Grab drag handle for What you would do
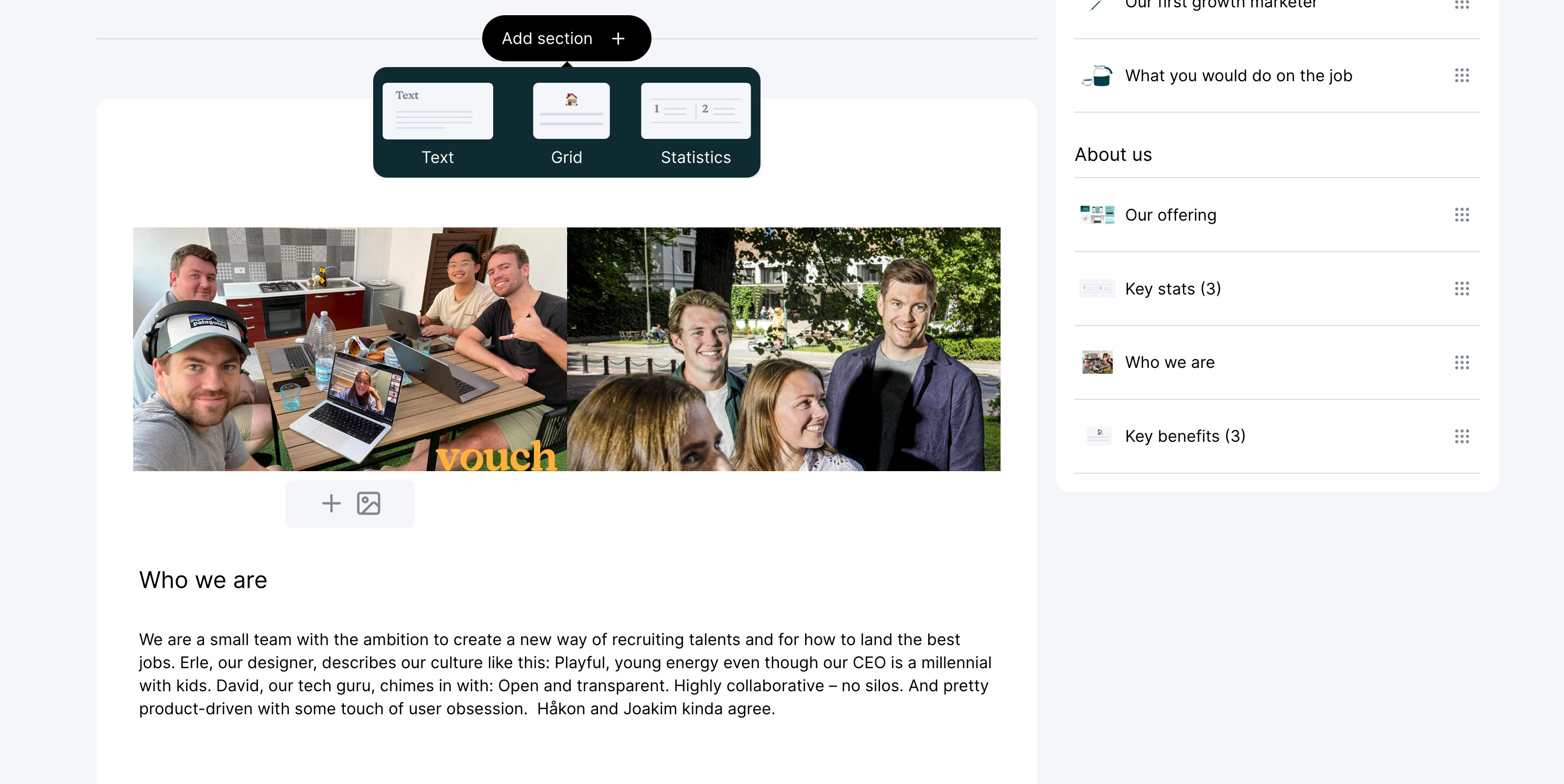The width and height of the screenshot is (1564, 784). coord(1461,75)
